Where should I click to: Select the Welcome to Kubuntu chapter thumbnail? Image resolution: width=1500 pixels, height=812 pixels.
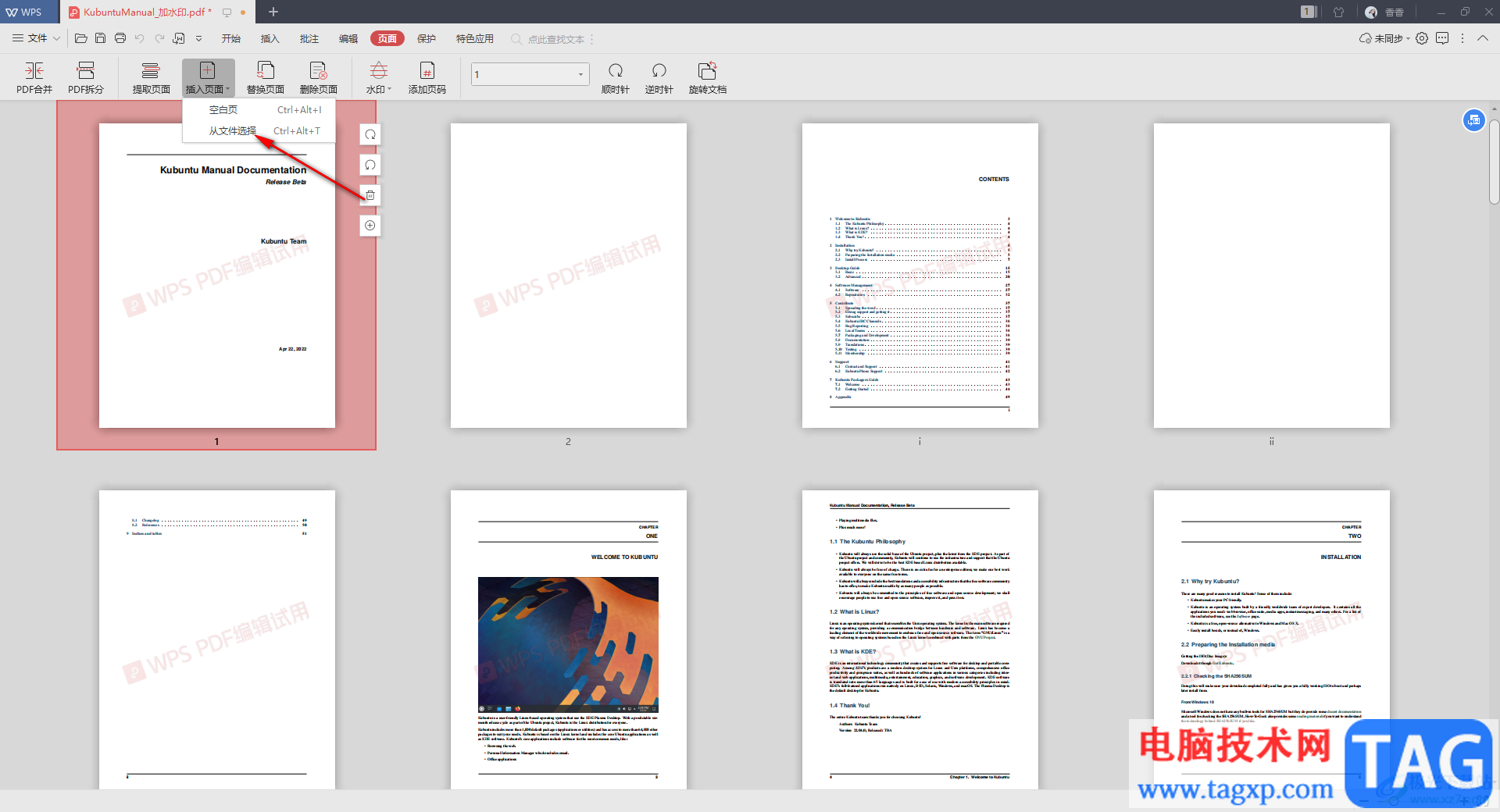pyautogui.click(x=569, y=639)
